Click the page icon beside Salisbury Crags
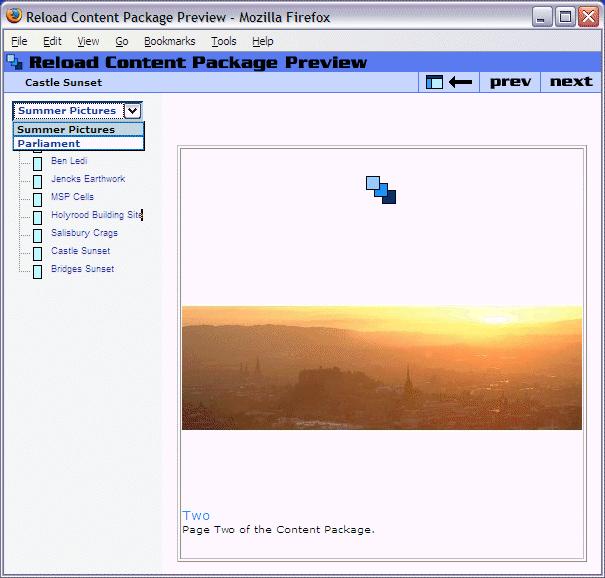The height and width of the screenshot is (578, 605). click(x=37, y=236)
